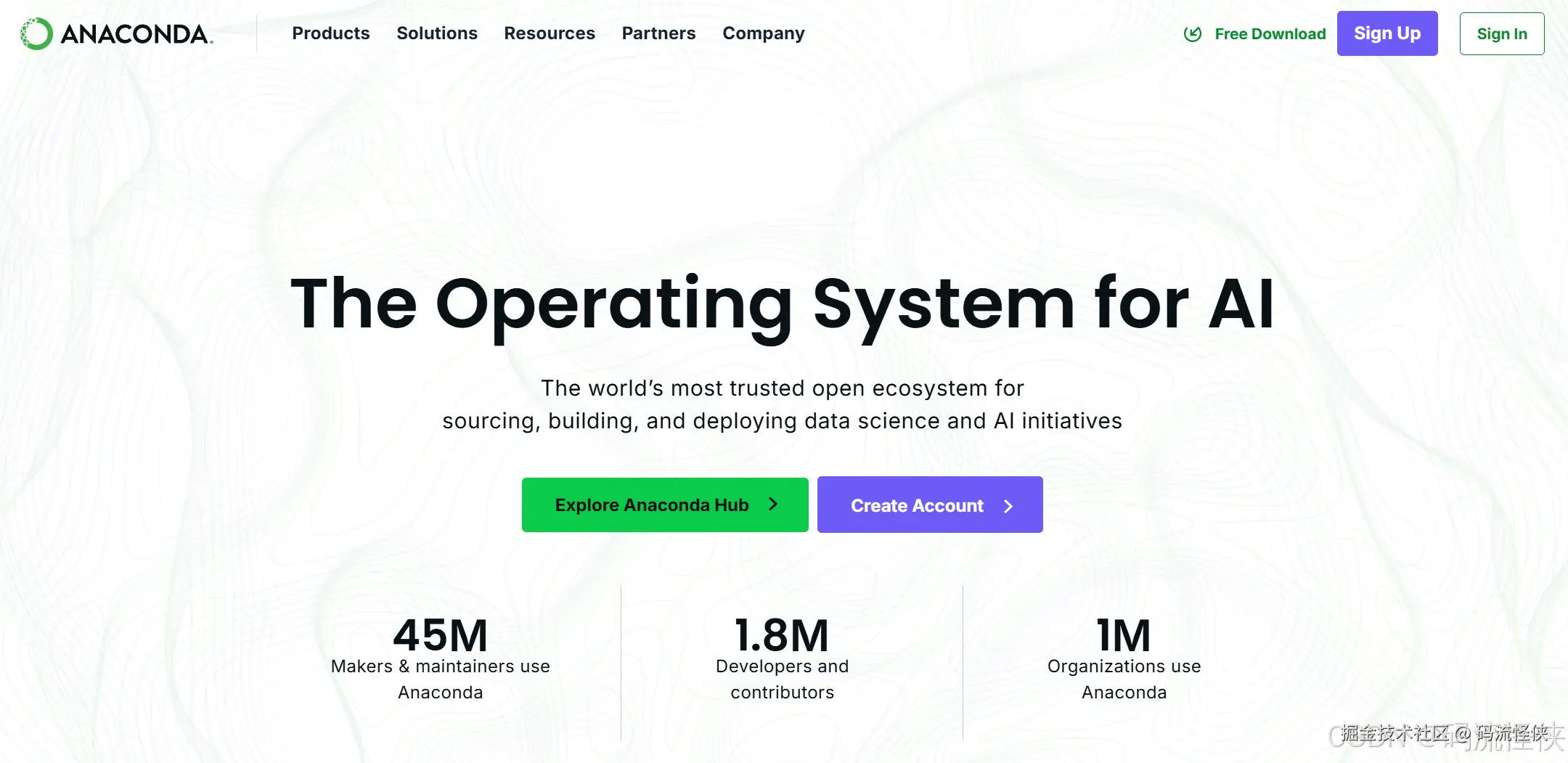
Task: Click the Anaconda logo
Action: 117,33
